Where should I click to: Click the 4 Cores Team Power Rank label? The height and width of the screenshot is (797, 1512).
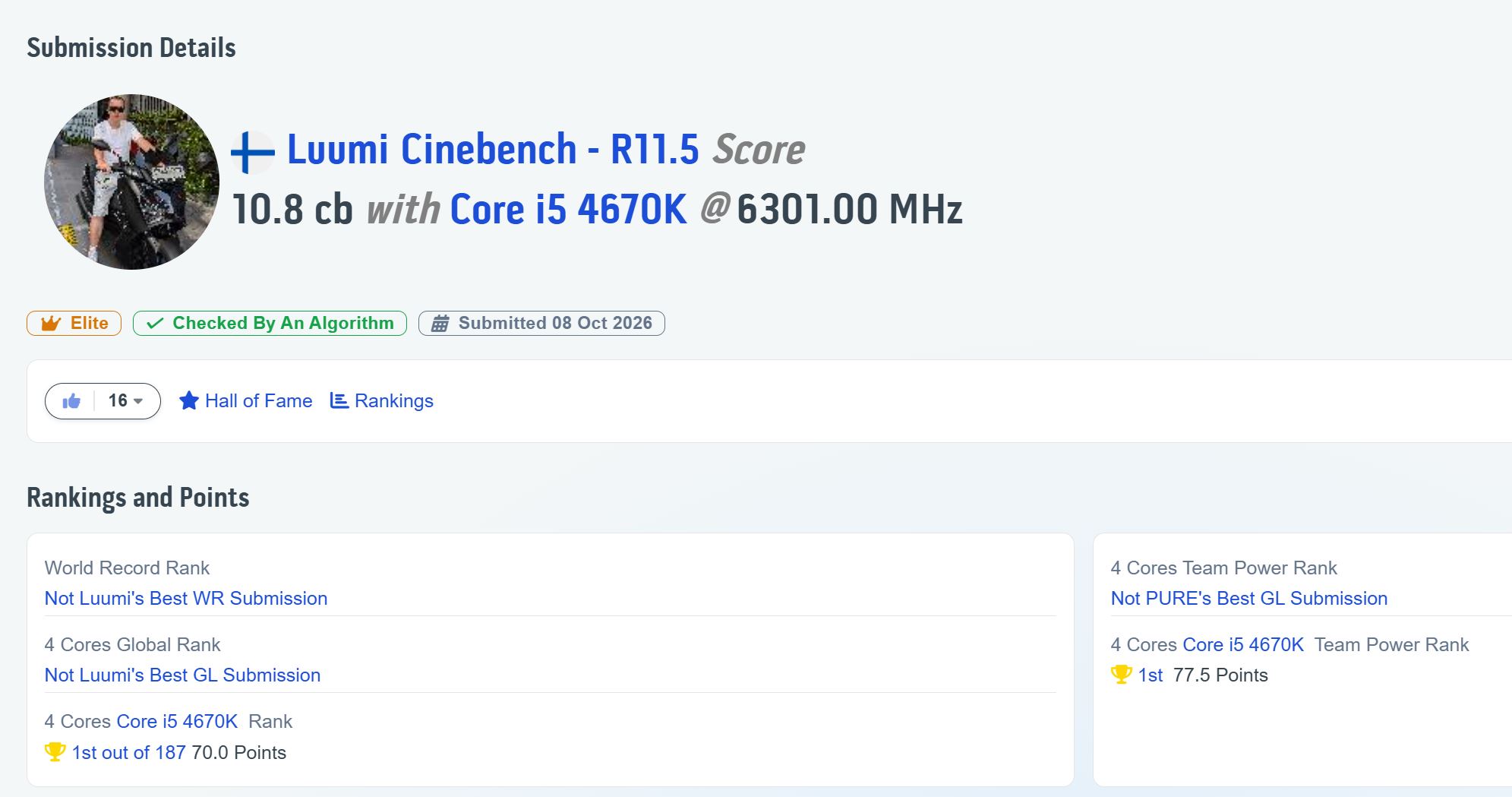[x=1223, y=568]
